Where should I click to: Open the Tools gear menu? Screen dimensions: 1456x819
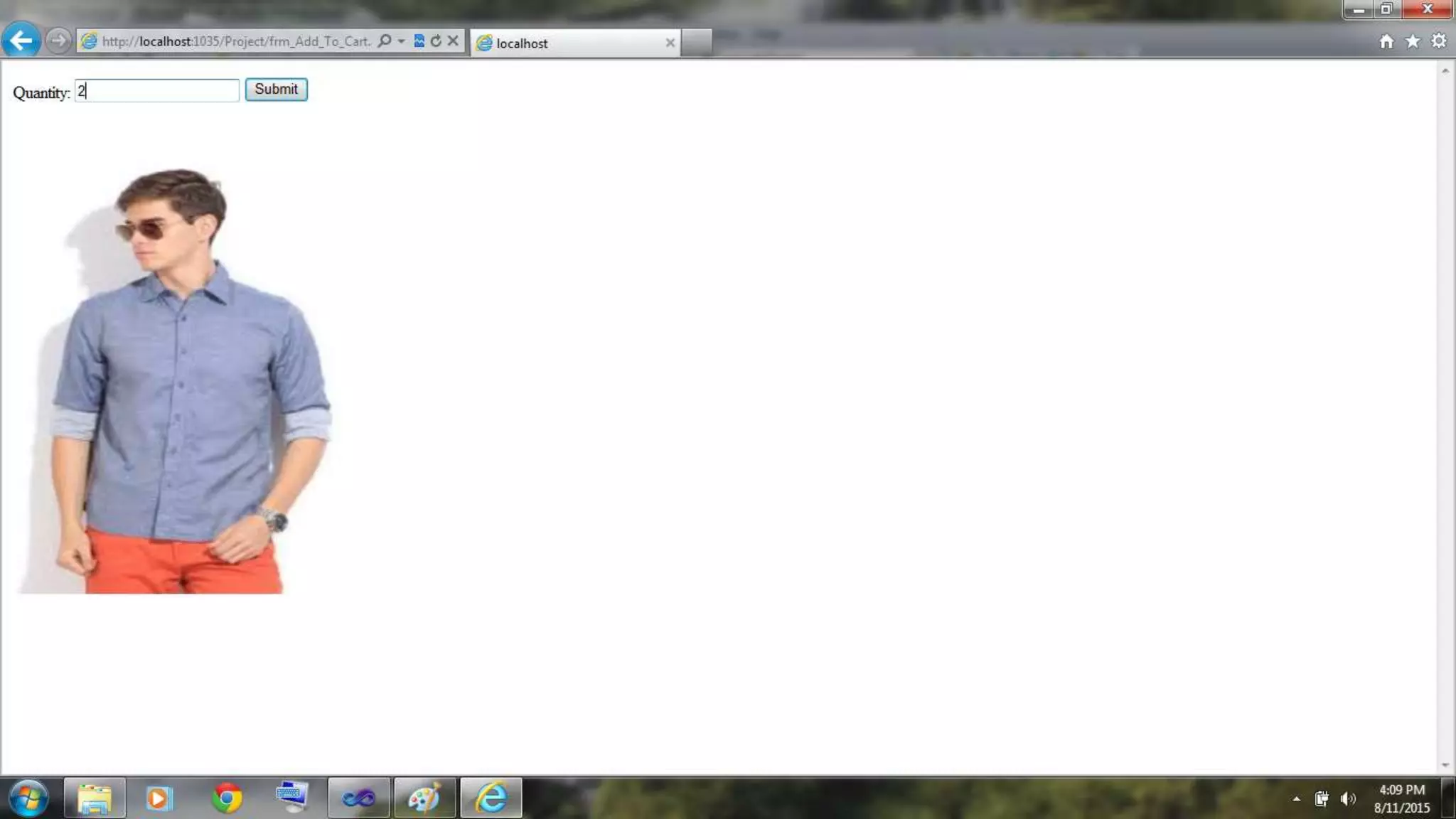pyautogui.click(x=1439, y=41)
